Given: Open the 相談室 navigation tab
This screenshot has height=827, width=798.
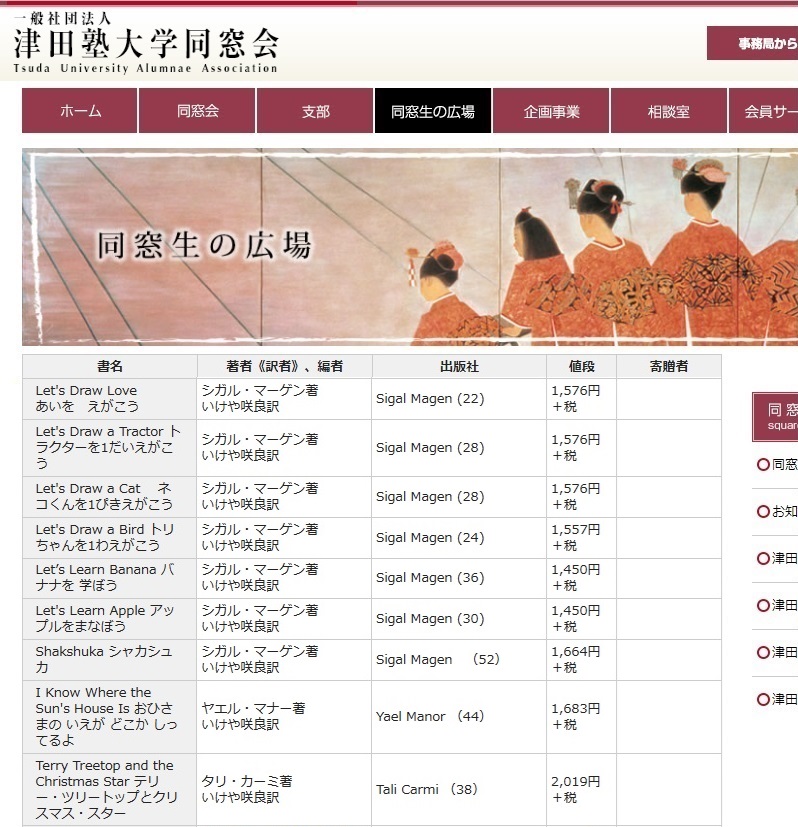Looking at the screenshot, I should pyautogui.click(x=669, y=111).
